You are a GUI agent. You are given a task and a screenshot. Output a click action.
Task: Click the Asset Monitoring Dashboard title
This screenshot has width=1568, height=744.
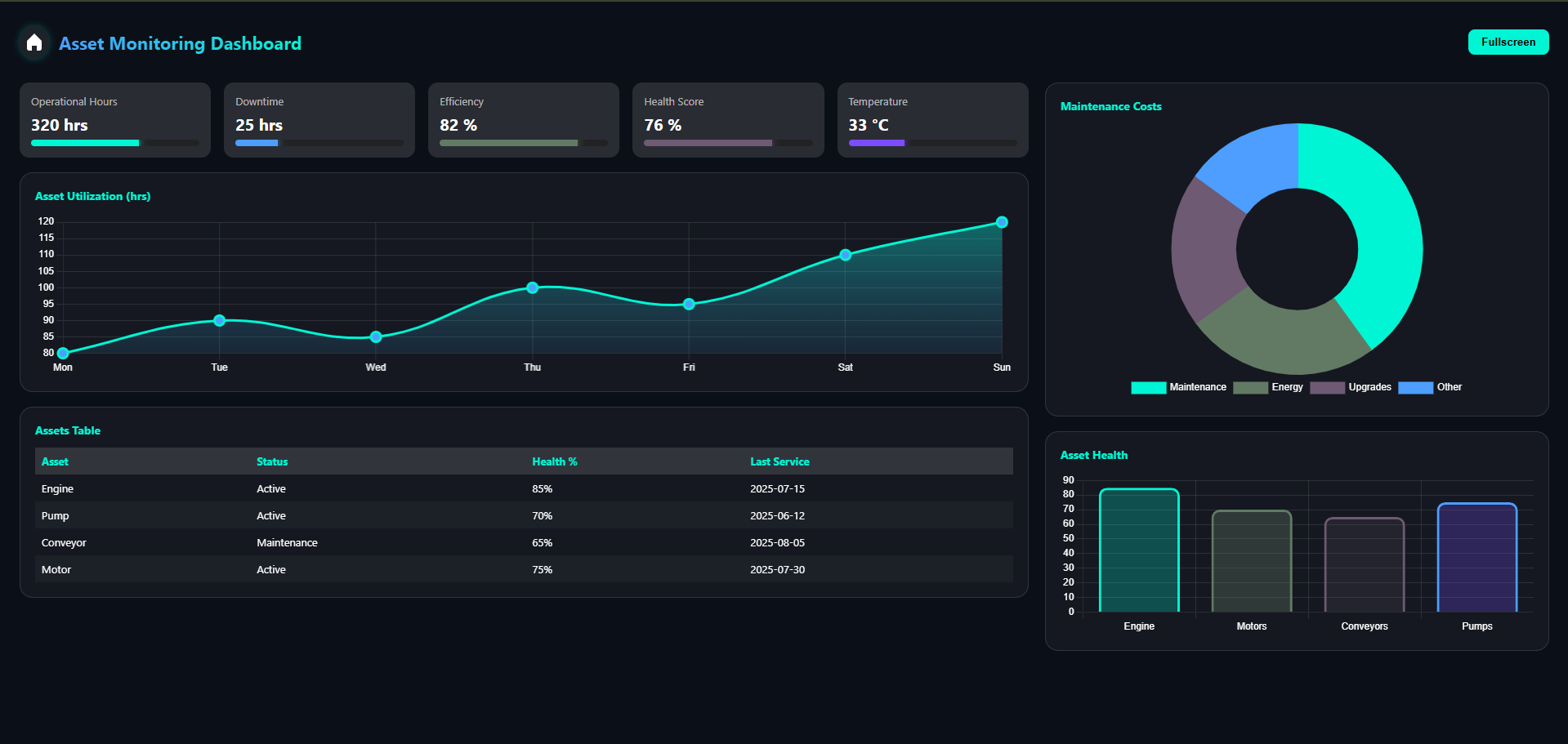click(x=180, y=43)
